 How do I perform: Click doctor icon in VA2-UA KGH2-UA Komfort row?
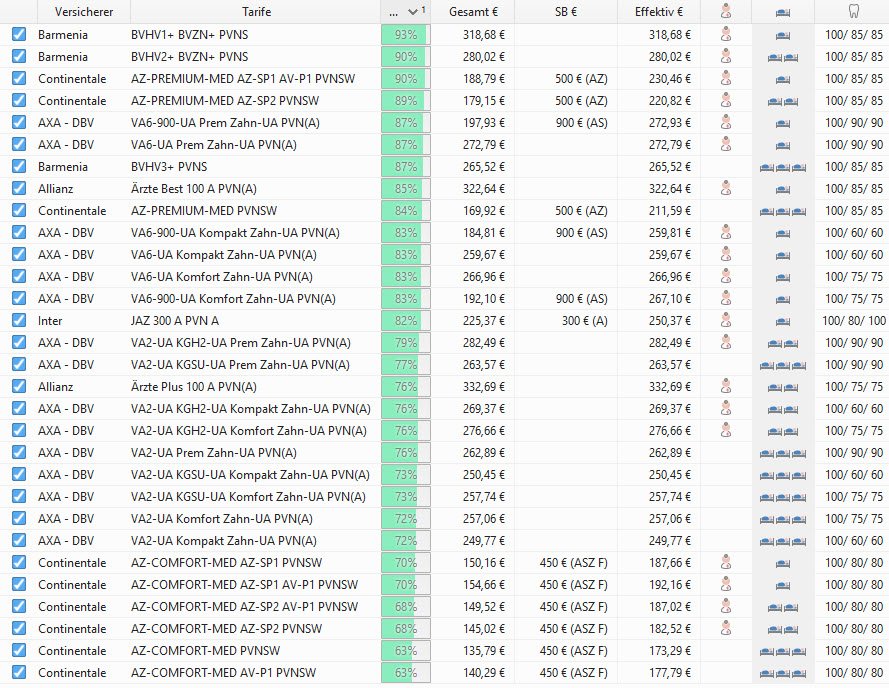pos(726,430)
